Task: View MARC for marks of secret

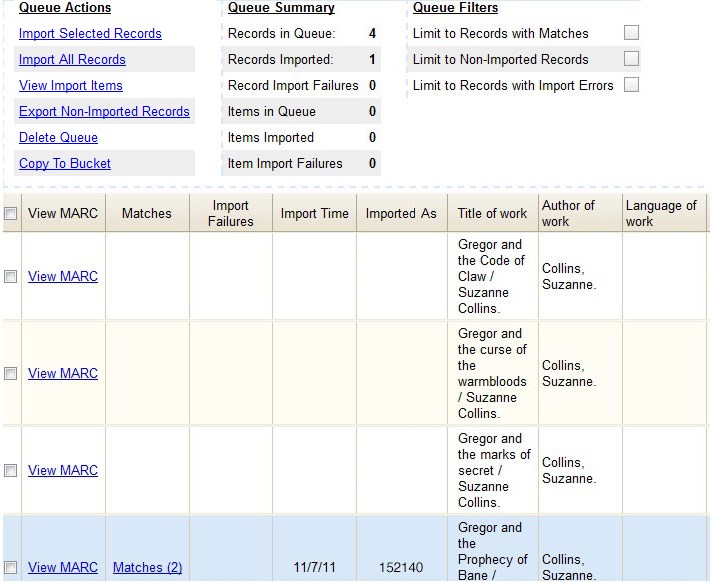Action: pos(63,470)
